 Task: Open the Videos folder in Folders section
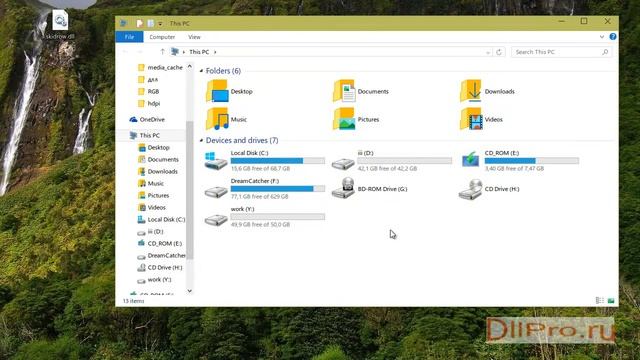[481, 119]
